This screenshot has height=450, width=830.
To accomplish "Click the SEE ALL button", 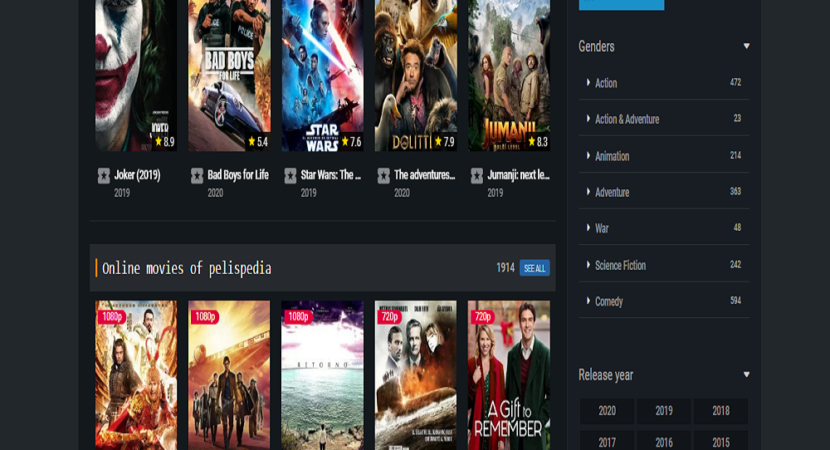I will (x=535, y=268).
